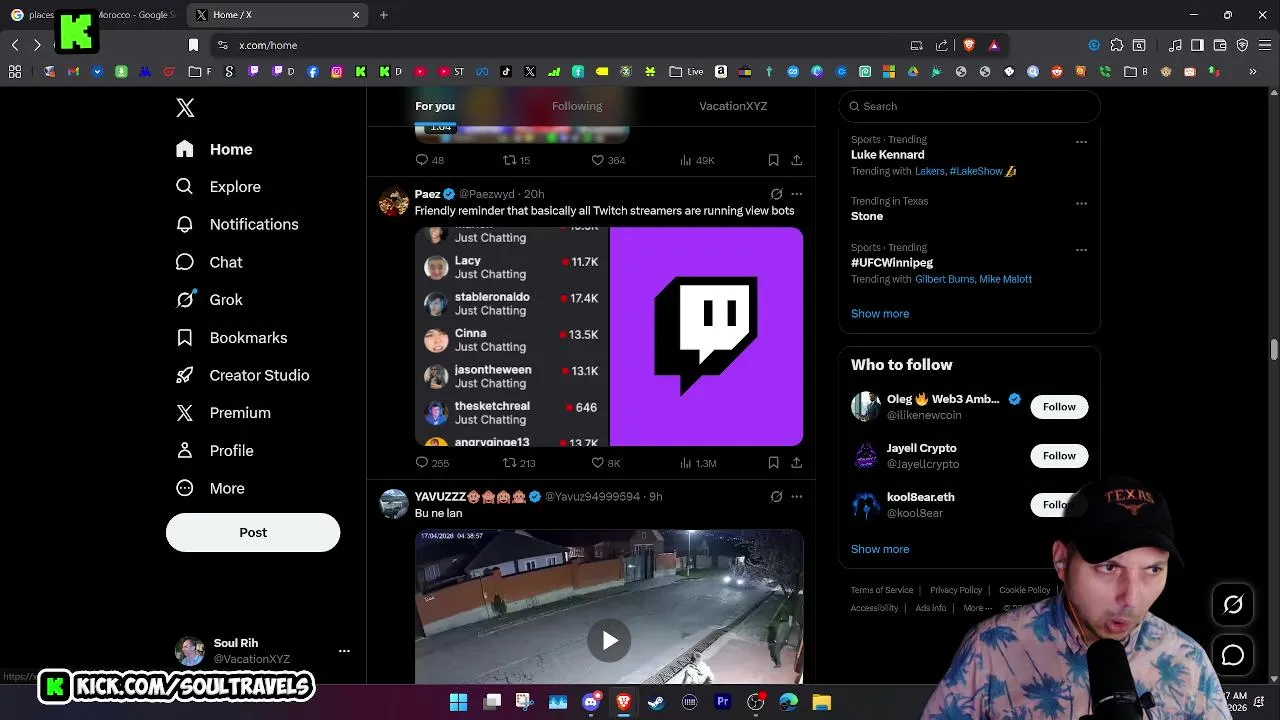The image size is (1280, 720).
Task: Open Grok in the sidebar
Action: 209,300
